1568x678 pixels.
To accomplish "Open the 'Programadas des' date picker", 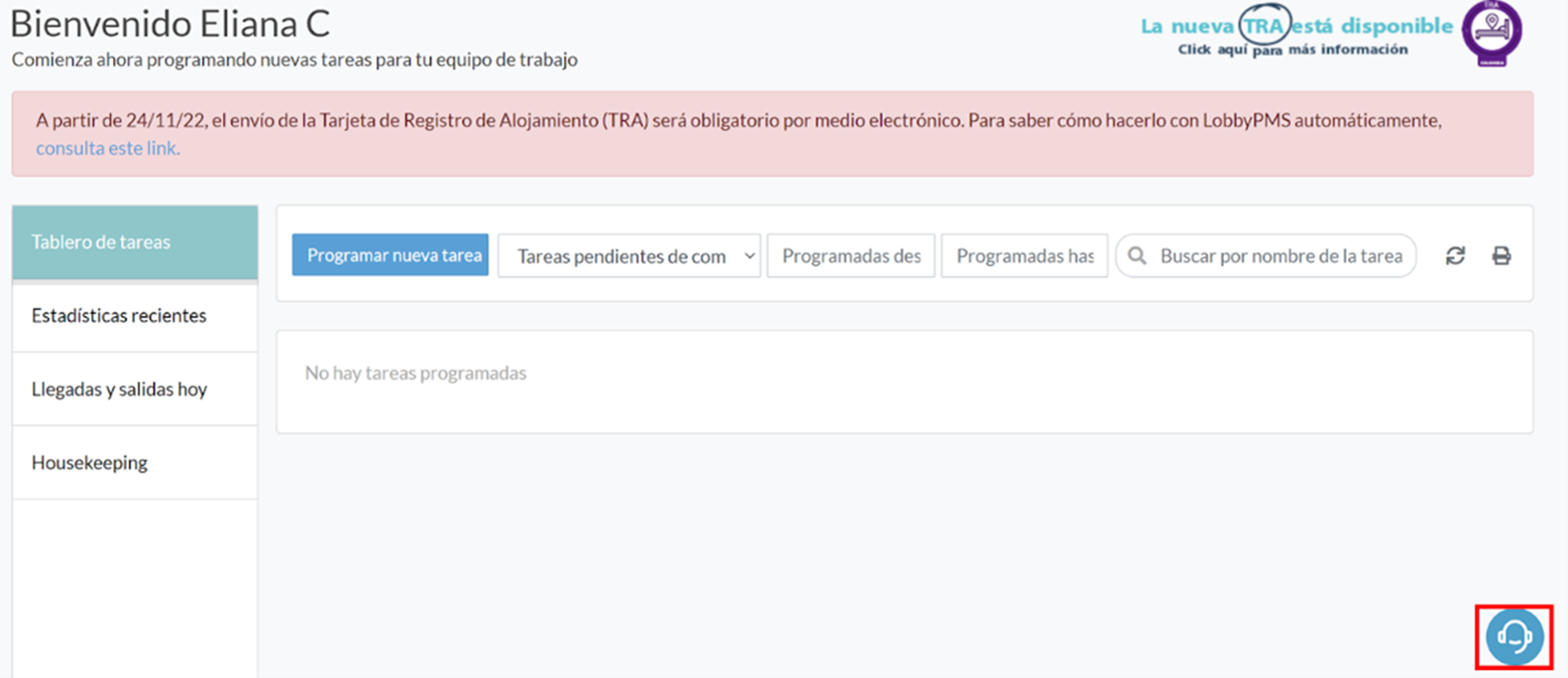I will pos(851,255).
